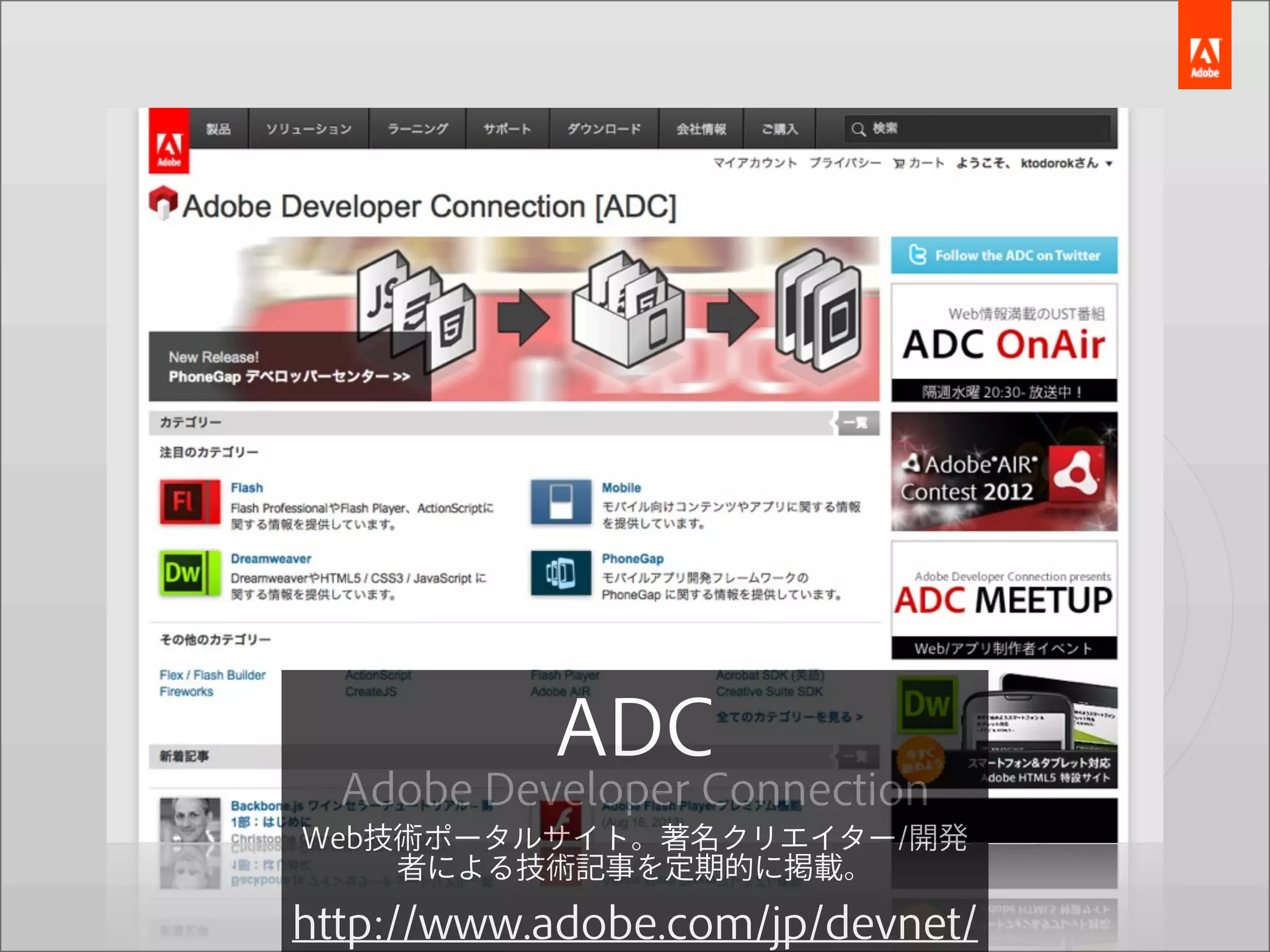Open the ダウンロード menu
Viewport: 1270px width, 952px height.
pyautogui.click(x=604, y=129)
